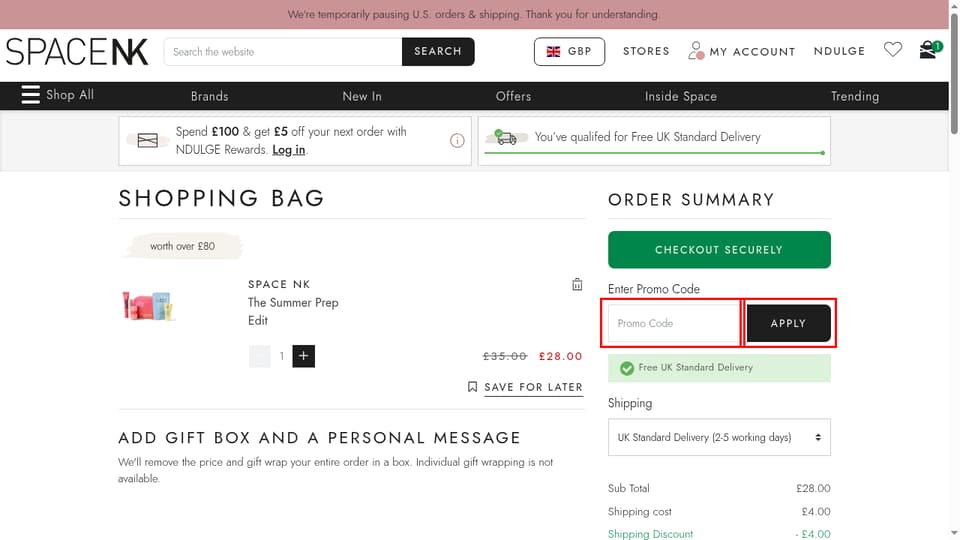Open the New In menu
The image size is (960, 540).
(x=362, y=96)
